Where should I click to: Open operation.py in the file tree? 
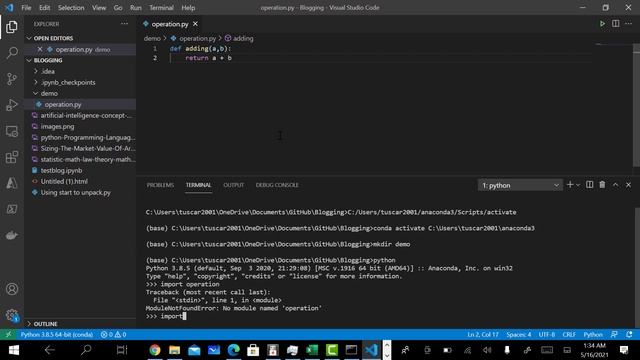[80, 104]
